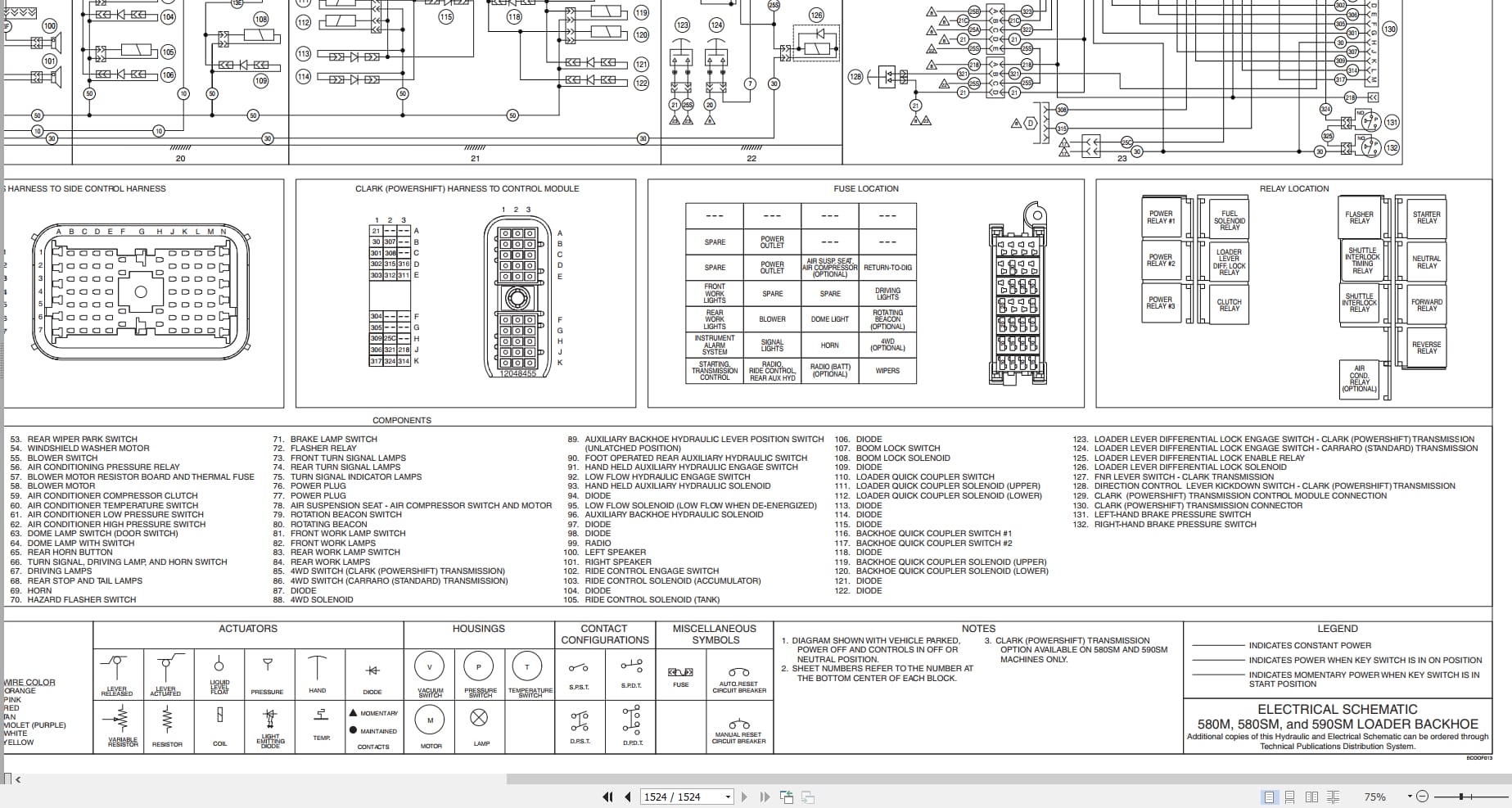
Task: Jump to the first page using the skip-back icon
Action: point(608,796)
